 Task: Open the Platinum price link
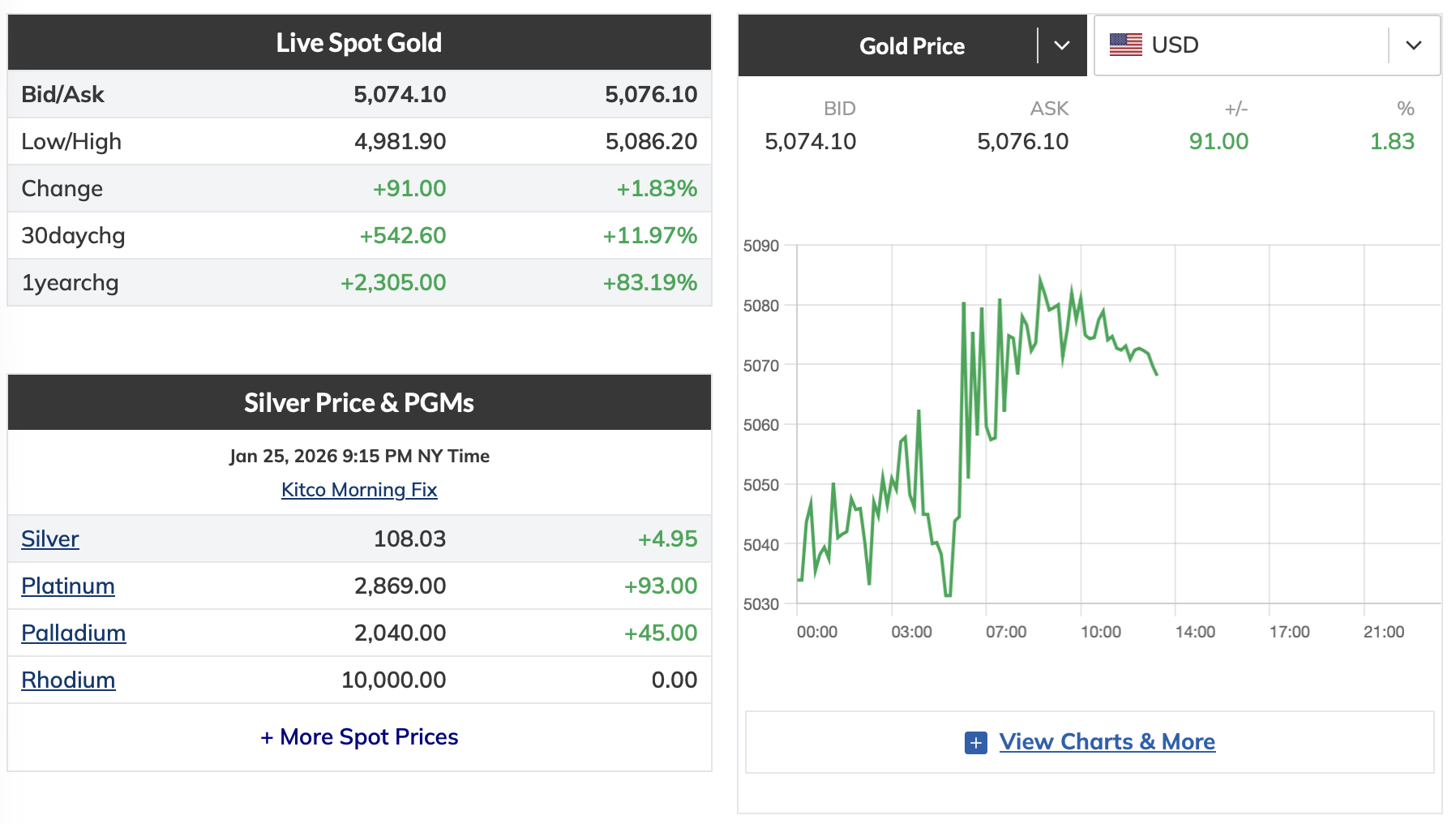pyautogui.click(x=68, y=586)
